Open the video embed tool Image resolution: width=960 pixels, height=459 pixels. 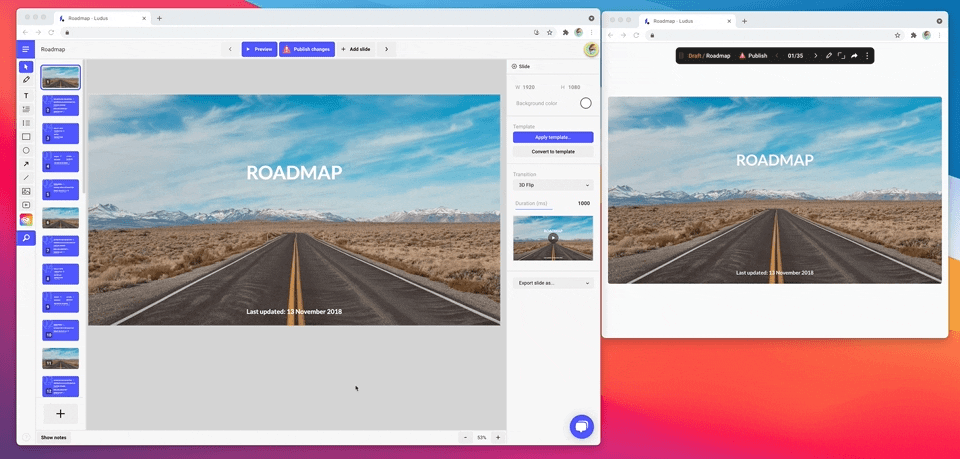point(26,205)
